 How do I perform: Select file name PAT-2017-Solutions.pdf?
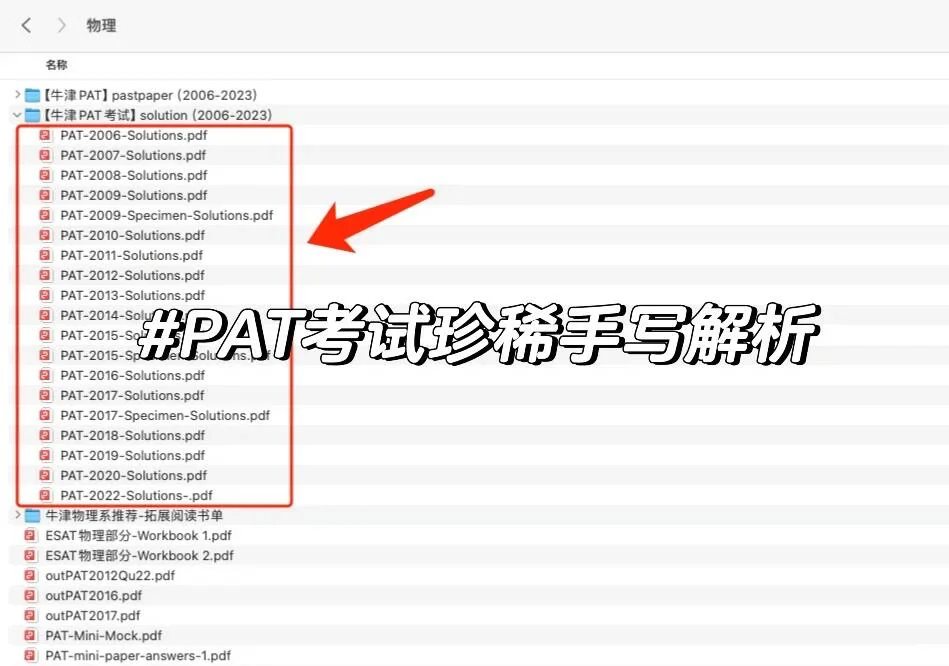[133, 395]
